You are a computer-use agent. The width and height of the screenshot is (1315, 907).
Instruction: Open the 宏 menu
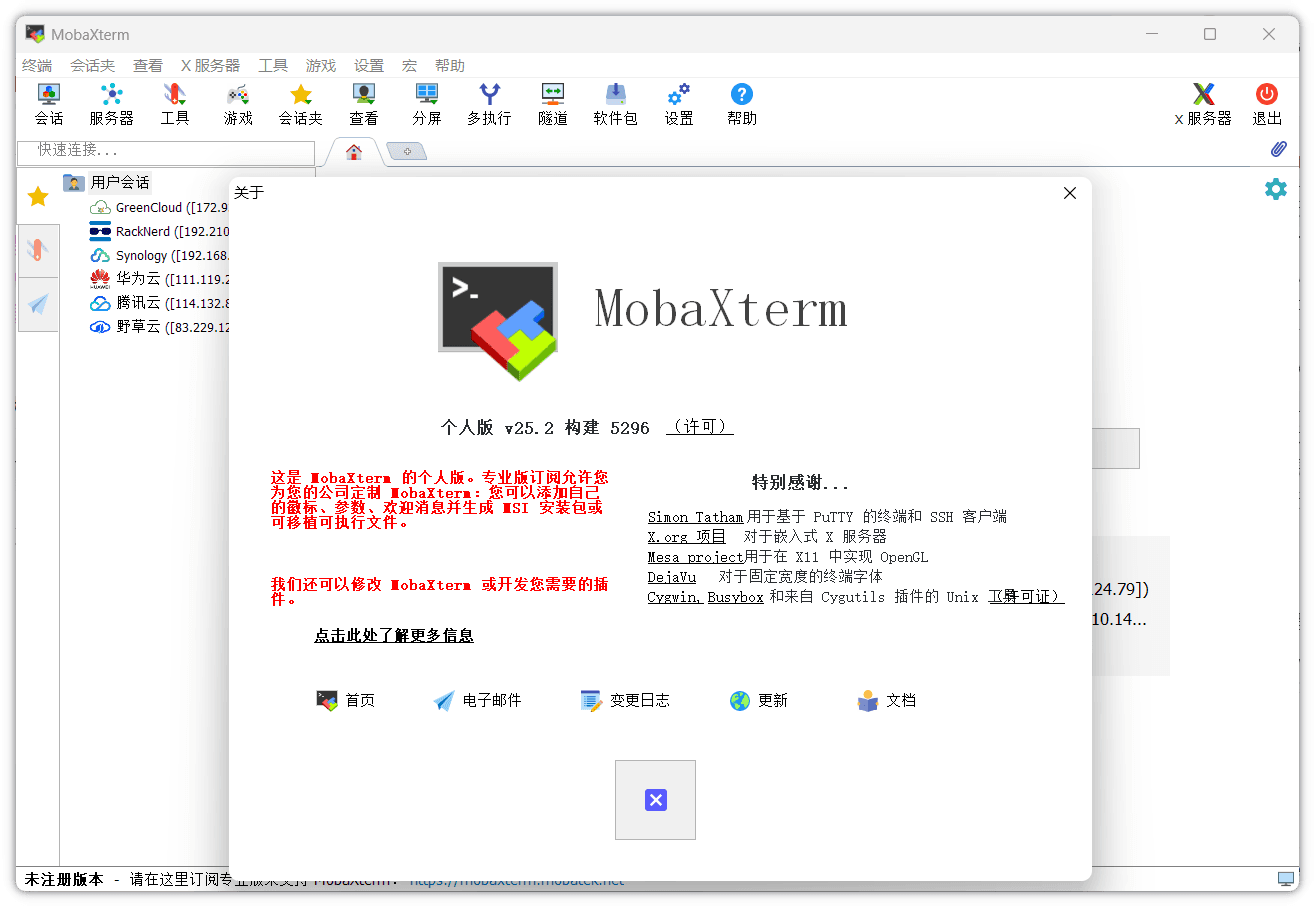(409, 65)
